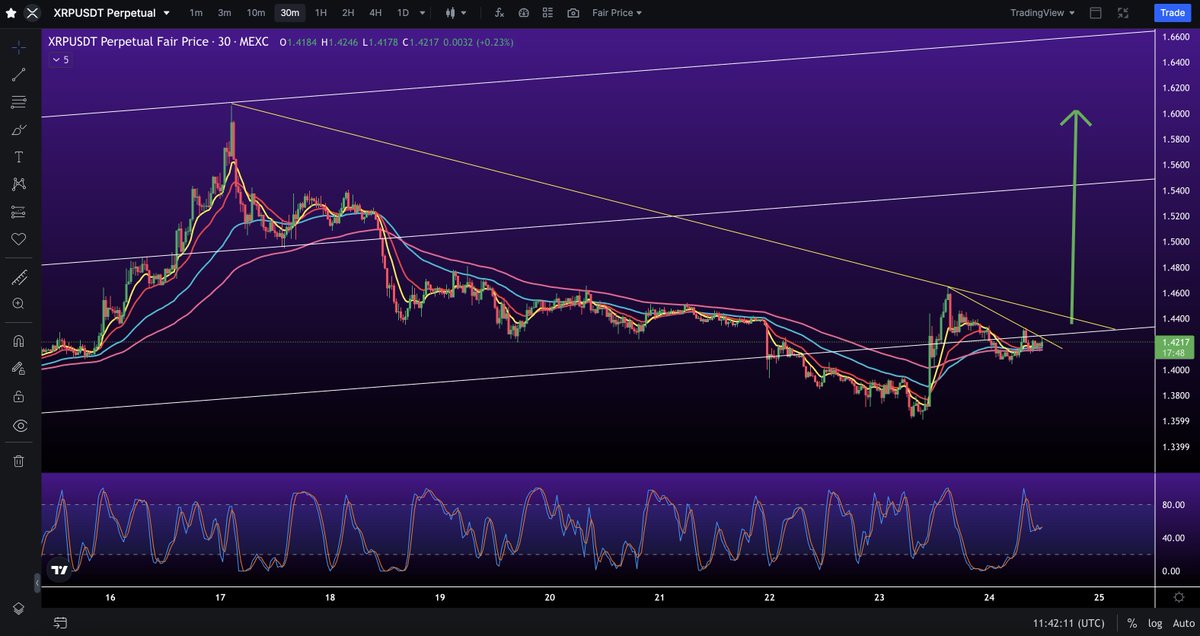Expand the chart type dropdown arrow
The width and height of the screenshot is (1200, 636).
[463, 13]
